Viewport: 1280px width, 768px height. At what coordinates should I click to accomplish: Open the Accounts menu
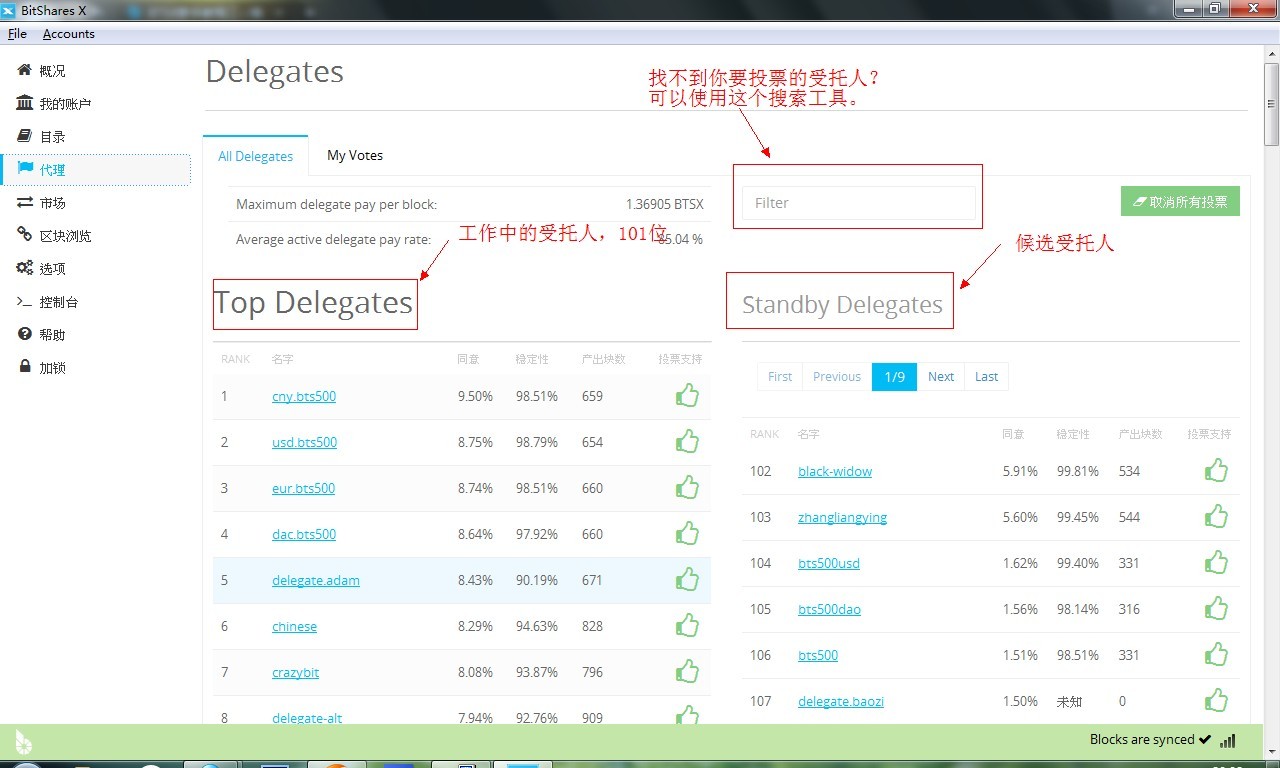pyautogui.click(x=69, y=34)
